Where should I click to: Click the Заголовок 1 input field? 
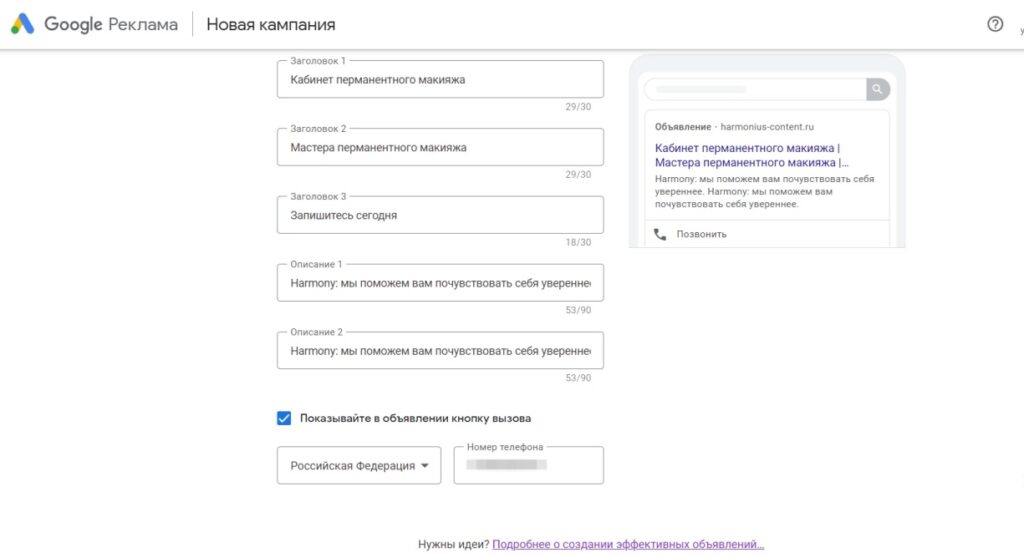440,79
